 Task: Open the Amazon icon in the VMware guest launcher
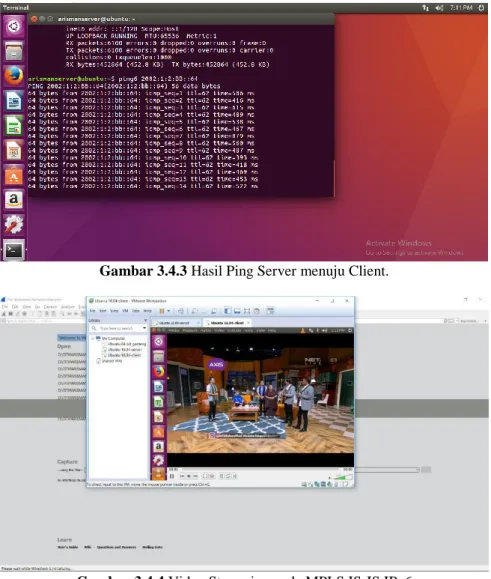tap(159, 446)
